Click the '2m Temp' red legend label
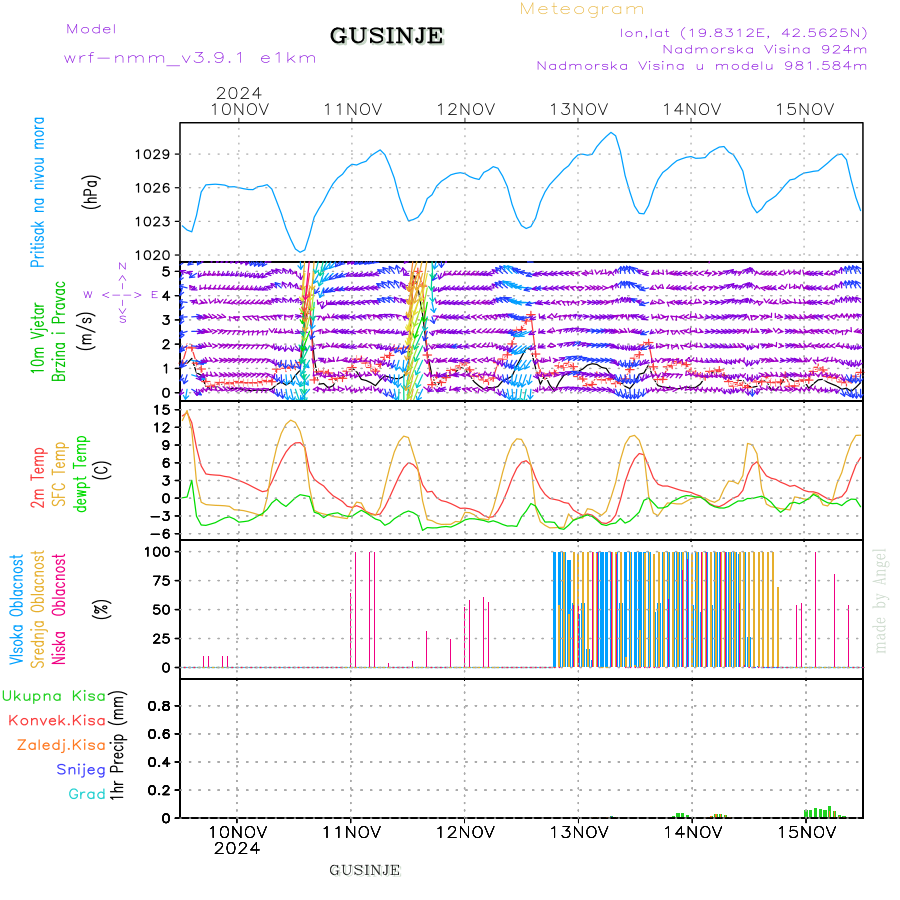This screenshot has width=900, height=900. click(x=38, y=478)
